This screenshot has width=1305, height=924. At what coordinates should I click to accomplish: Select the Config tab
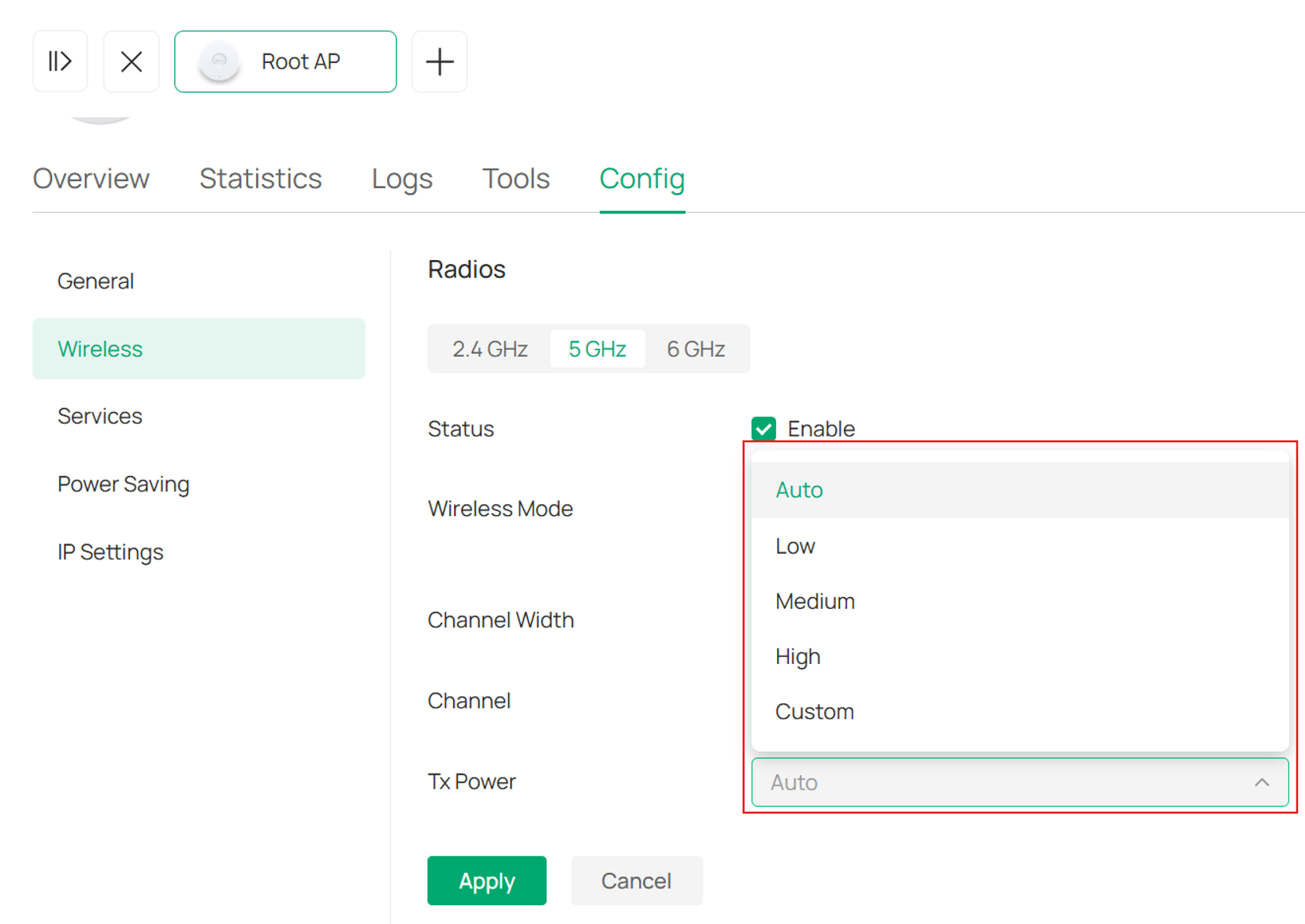642,179
